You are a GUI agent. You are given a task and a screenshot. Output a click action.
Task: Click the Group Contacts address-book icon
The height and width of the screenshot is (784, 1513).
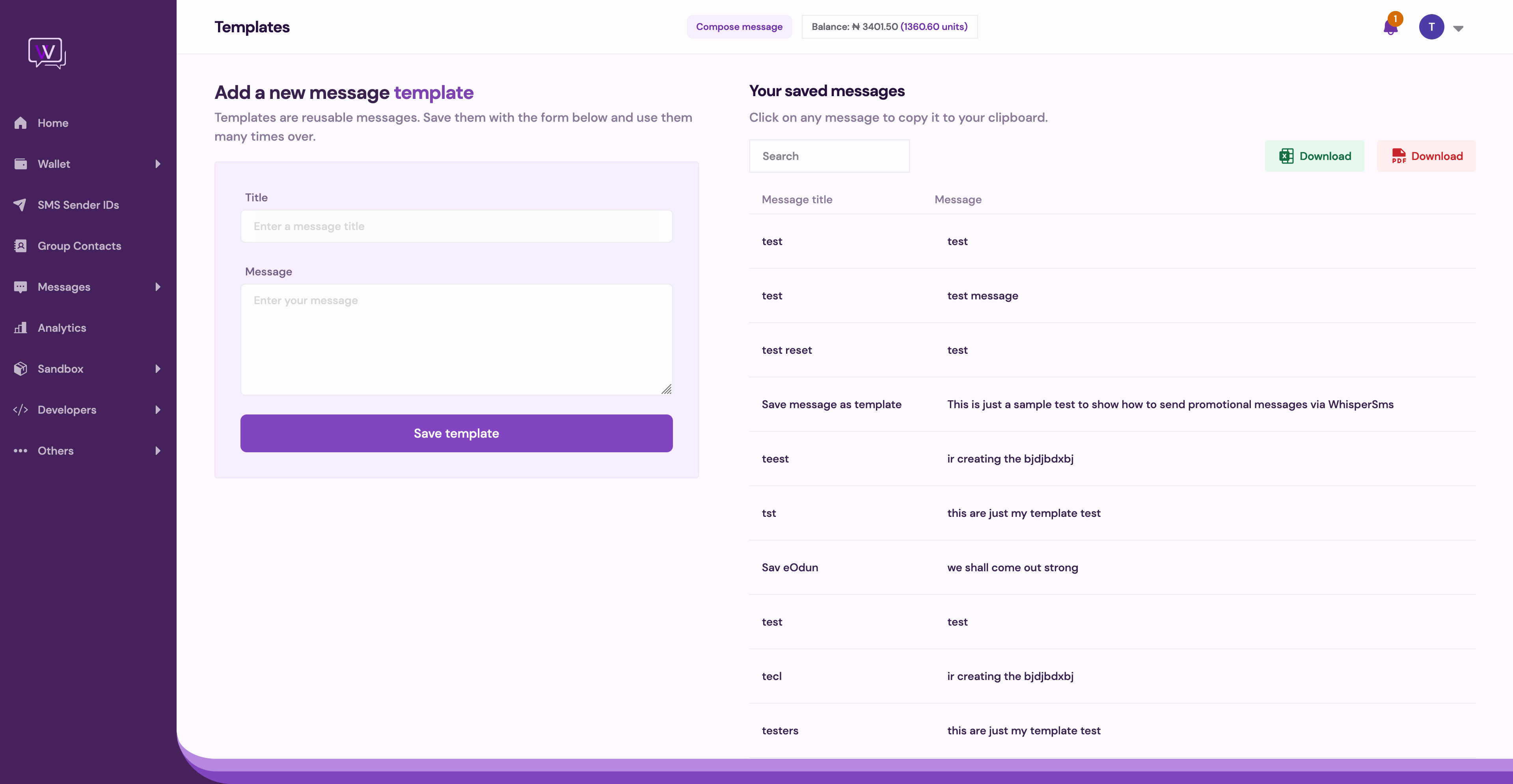pyautogui.click(x=20, y=246)
